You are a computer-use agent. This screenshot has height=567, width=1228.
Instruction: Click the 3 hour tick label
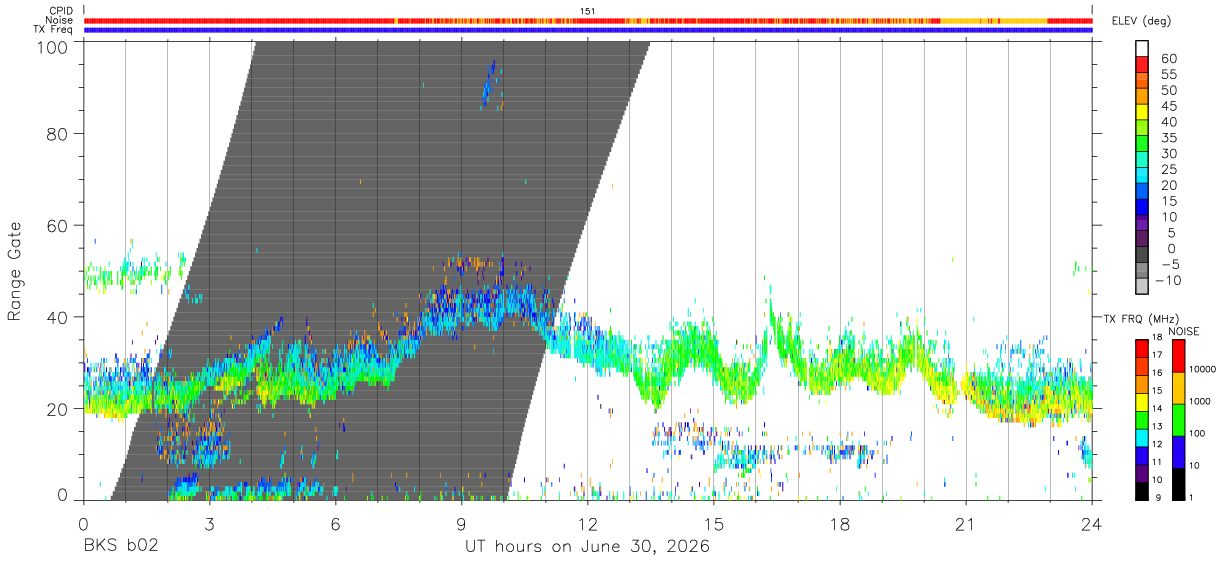(209, 523)
